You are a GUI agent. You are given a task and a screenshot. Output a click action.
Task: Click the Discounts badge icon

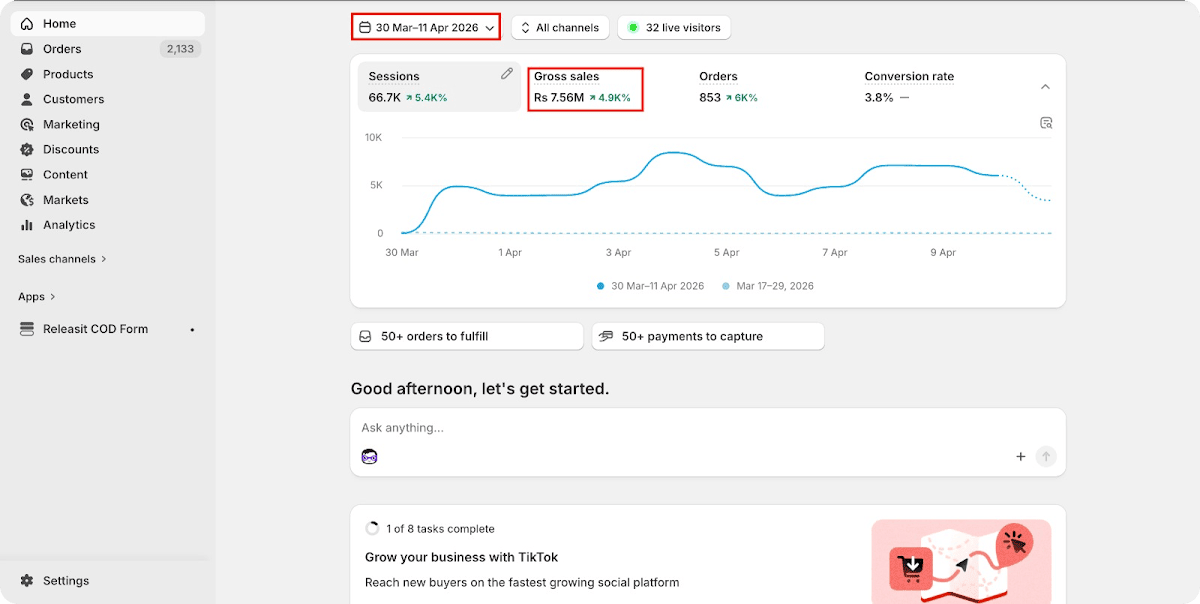point(27,150)
